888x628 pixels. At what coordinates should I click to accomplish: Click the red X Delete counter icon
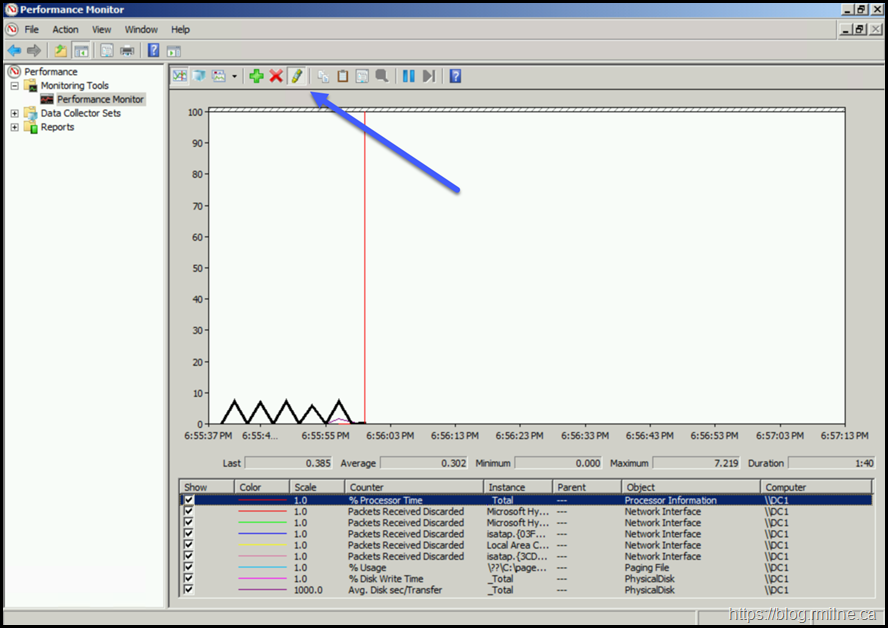[x=276, y=76]
